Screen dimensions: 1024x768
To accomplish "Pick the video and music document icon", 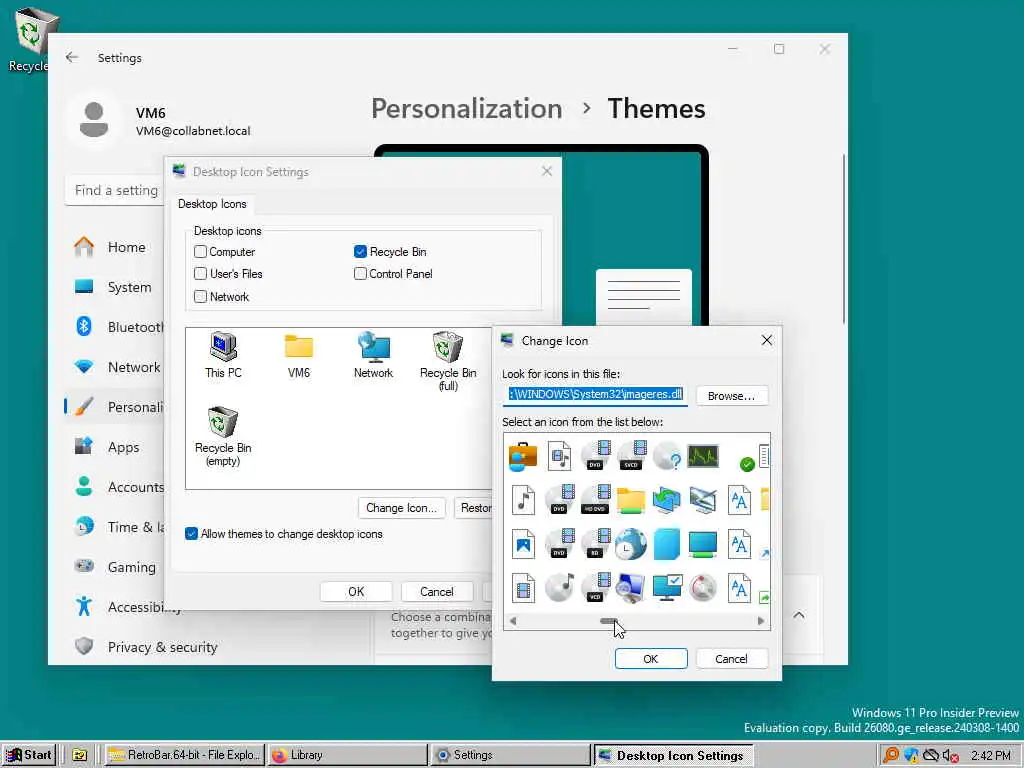I will [x=559, y=456].
